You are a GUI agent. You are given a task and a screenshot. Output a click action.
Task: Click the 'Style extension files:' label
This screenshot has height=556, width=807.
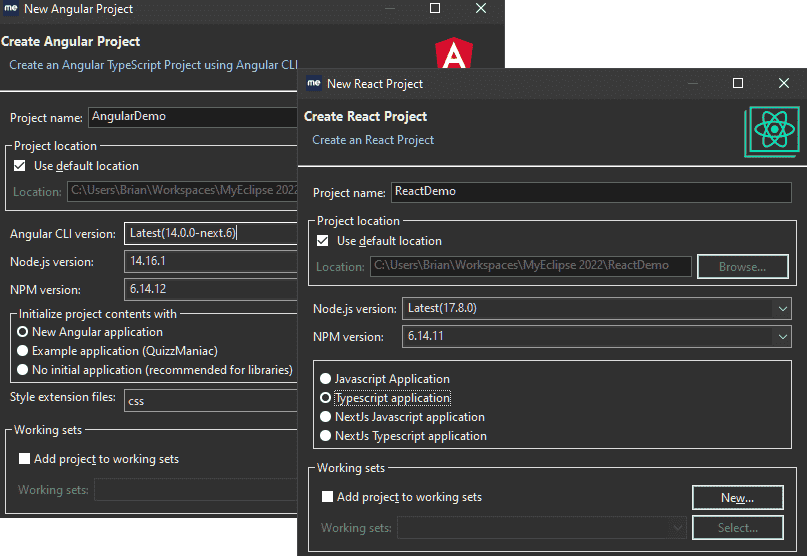coord(63,397)
